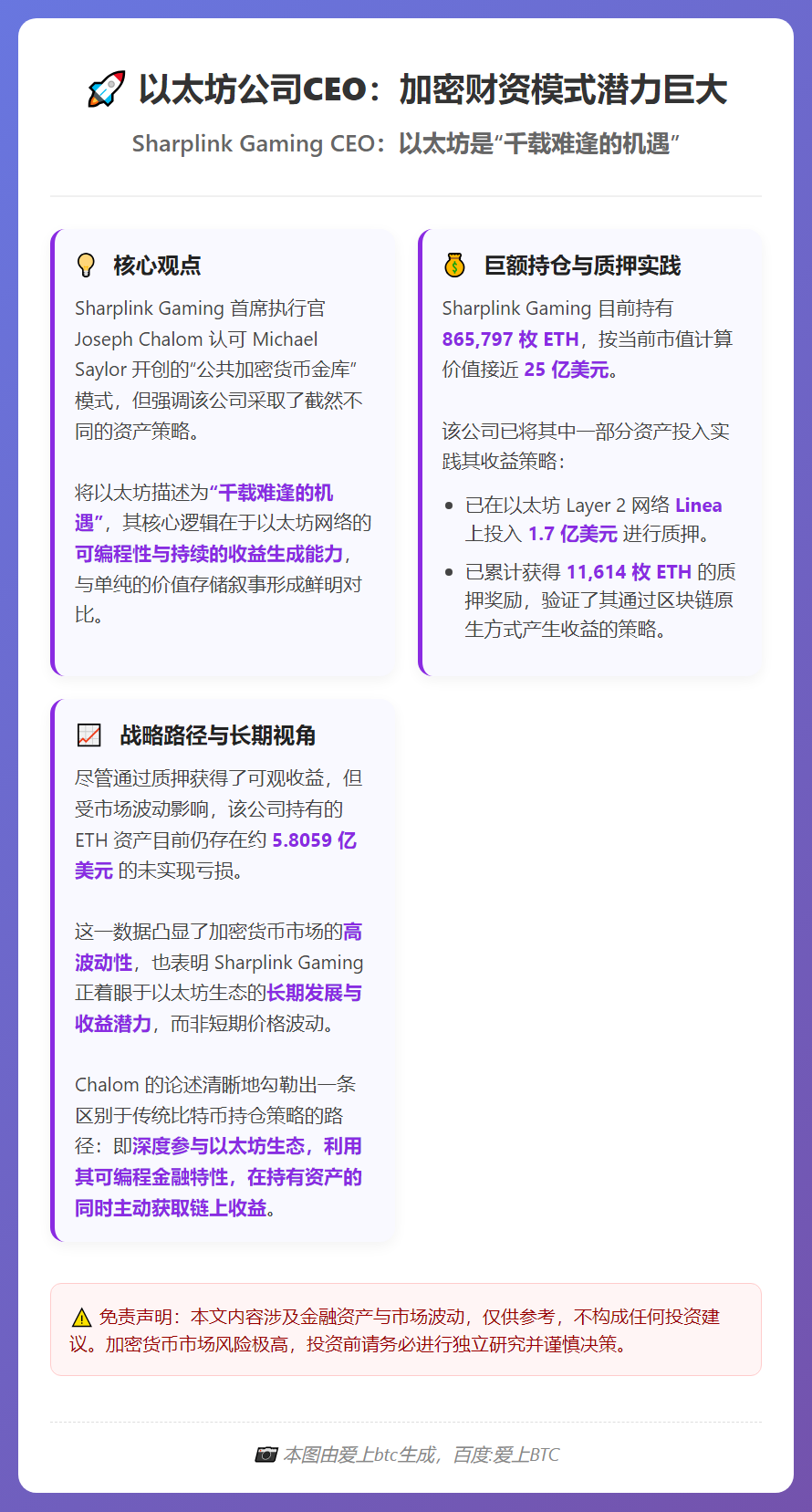Click the highlighted word Linea
Viewport: 812px width, 1512px height.
click(699, 506)
